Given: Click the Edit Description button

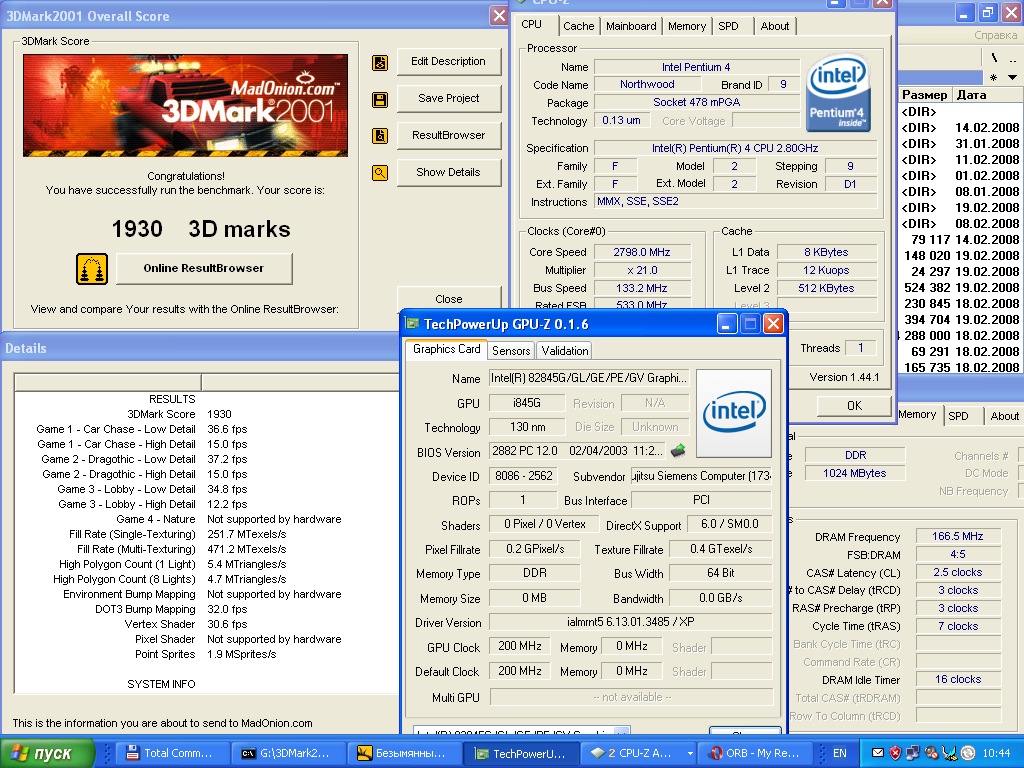Looking at the screenshot, I should [x=449, y=61].
